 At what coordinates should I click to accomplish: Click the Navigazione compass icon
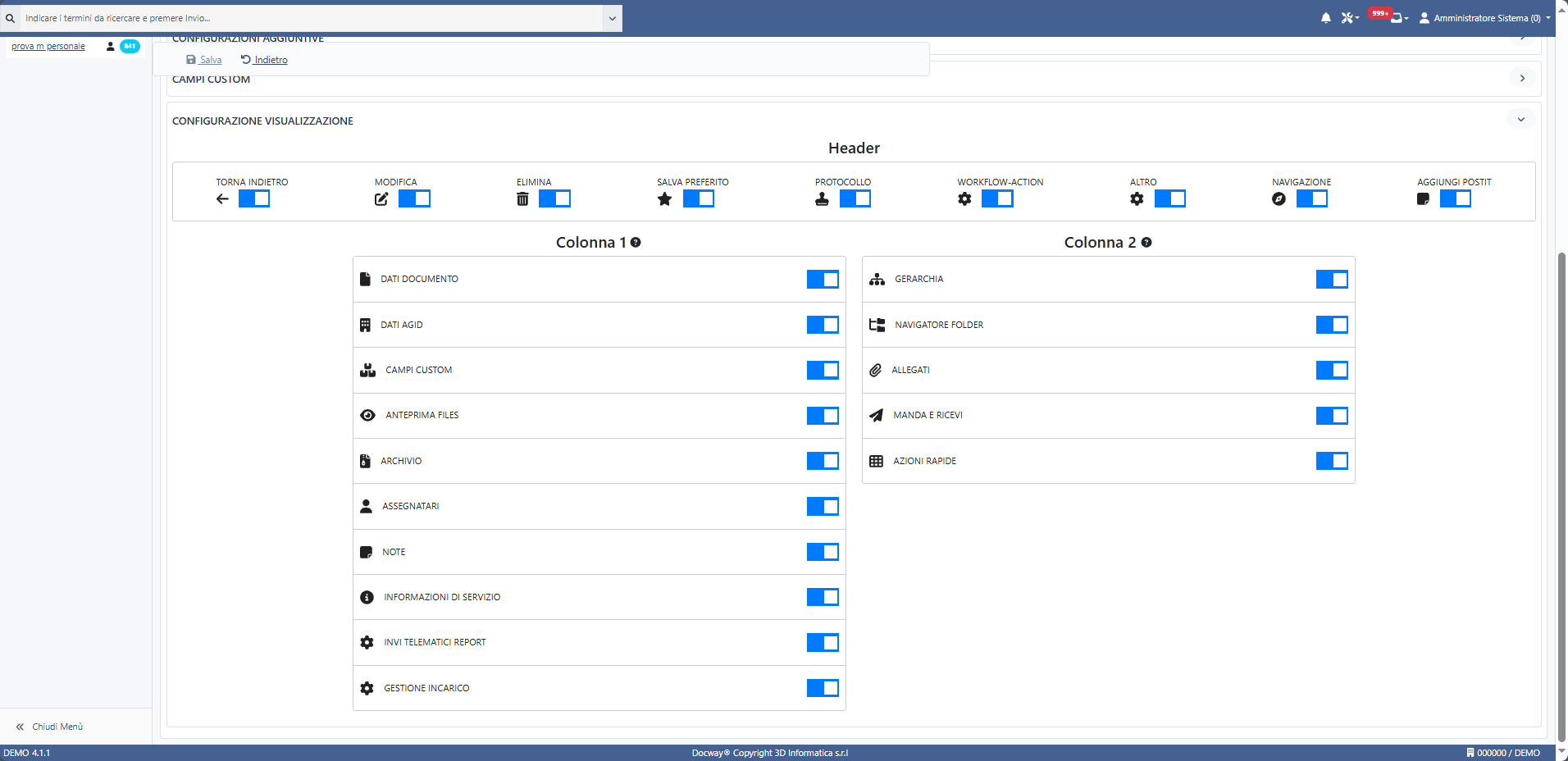[x=1279, y=198]
